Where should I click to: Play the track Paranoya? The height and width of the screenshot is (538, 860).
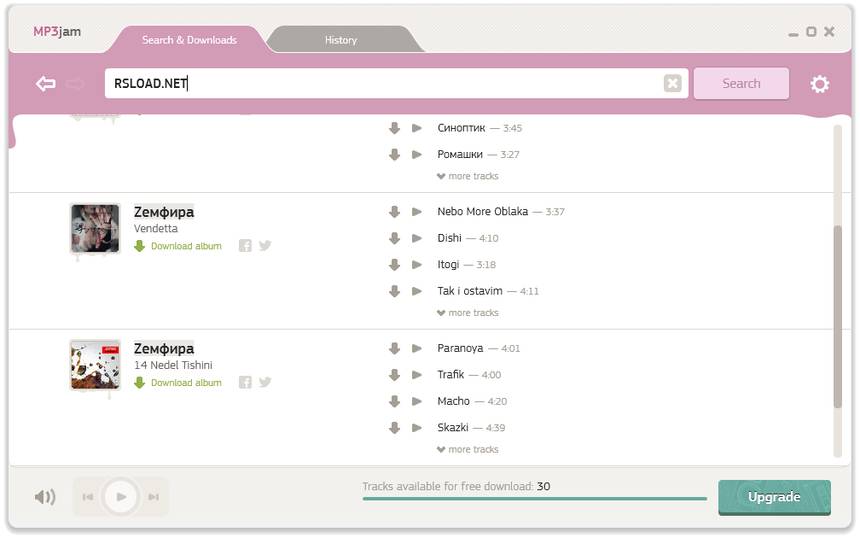click(417, 348)
